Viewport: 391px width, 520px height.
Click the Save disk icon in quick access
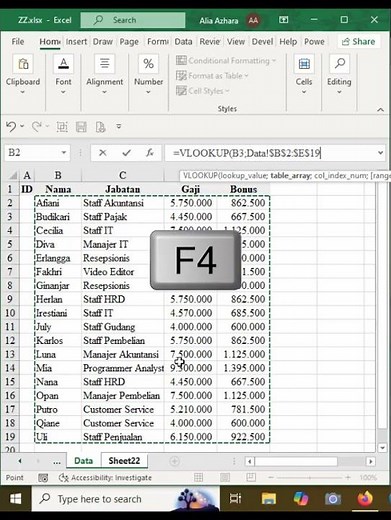click(x=81, y=127)
